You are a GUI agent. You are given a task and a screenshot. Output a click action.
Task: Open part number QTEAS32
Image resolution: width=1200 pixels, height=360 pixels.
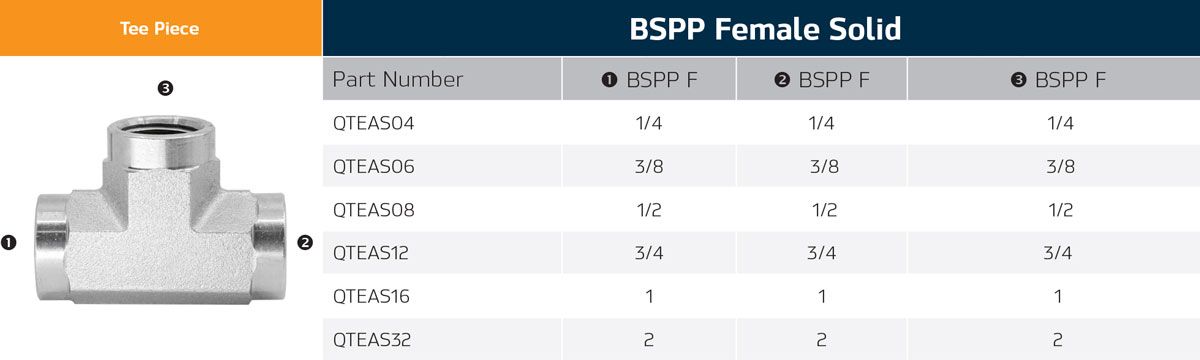[x=372, y=340]
